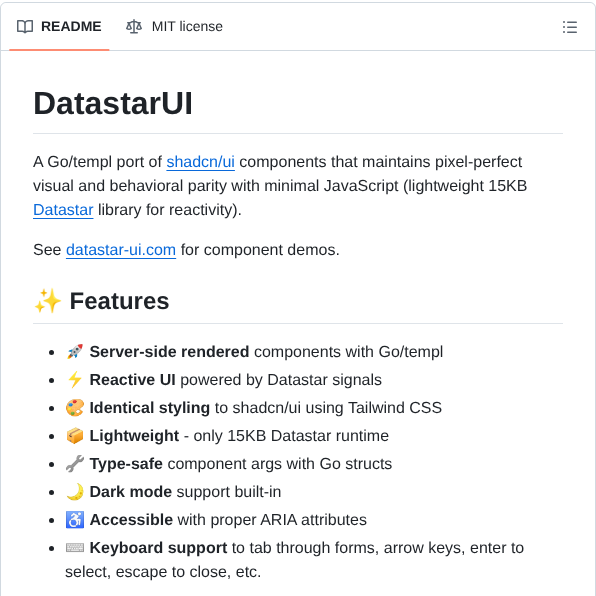Select the 'Keyboard support' bold text
Image resolution: width=596 pixels, height=596 pixels.
coord(158,548)
